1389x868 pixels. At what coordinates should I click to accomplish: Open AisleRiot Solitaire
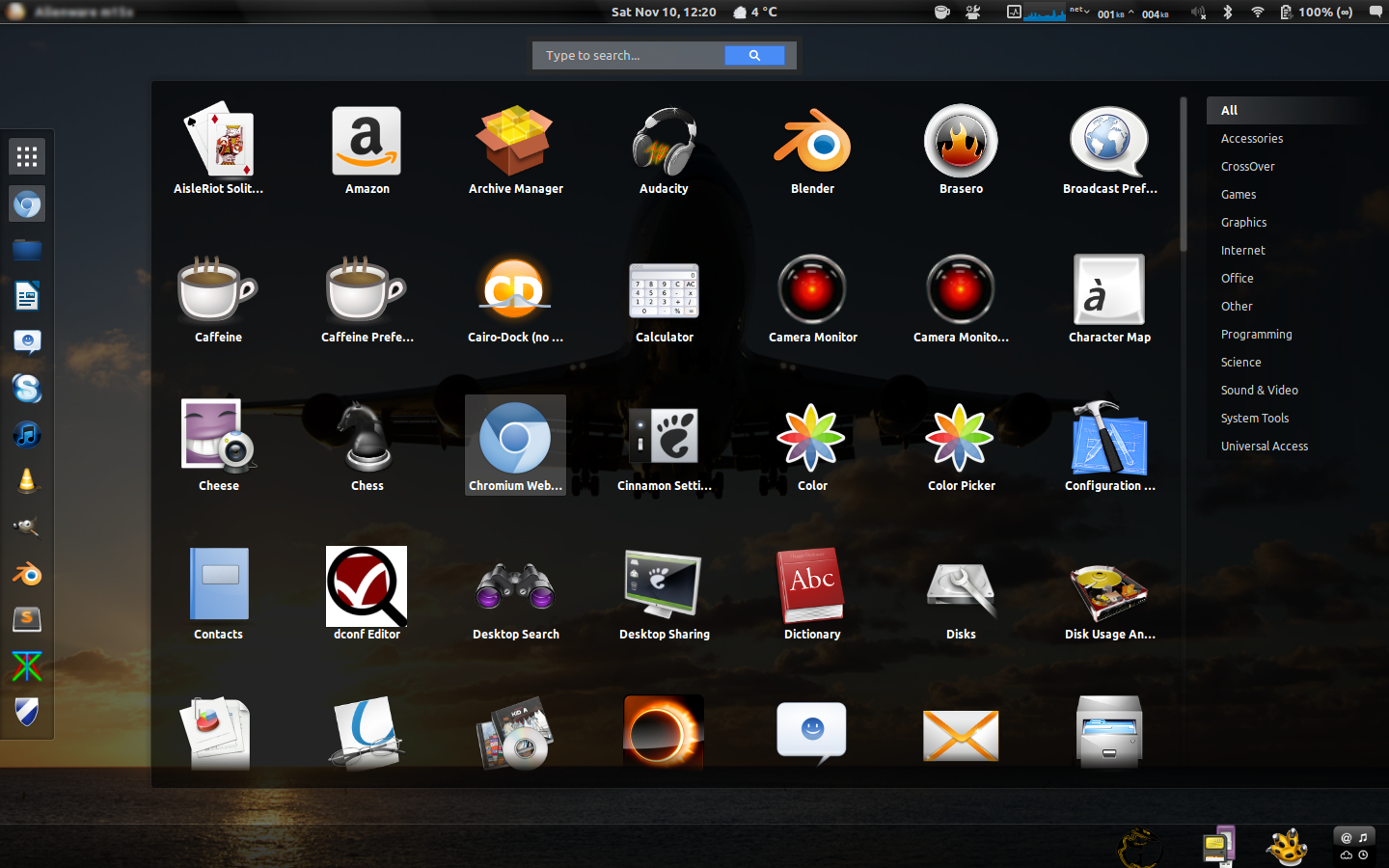tap(219, 149)
